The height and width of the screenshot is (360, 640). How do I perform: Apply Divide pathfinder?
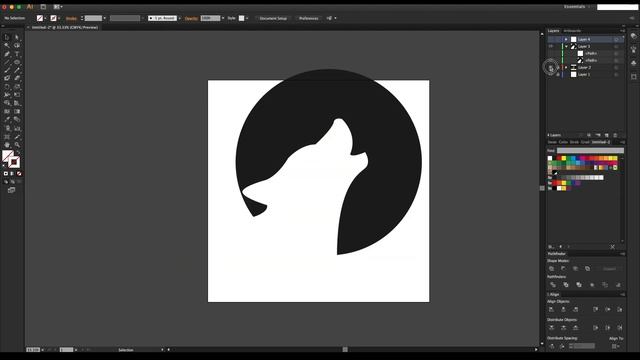(553, 284)
